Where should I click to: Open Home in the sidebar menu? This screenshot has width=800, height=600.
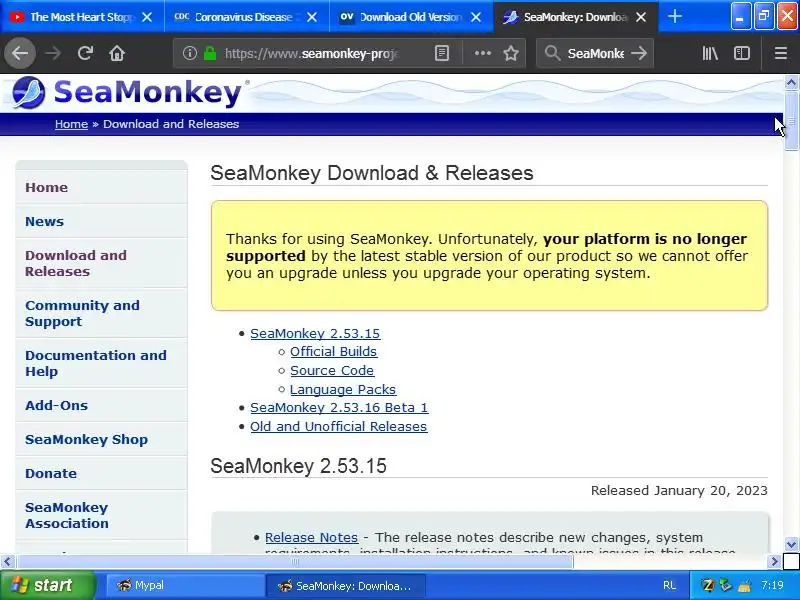tap(46, 187)
